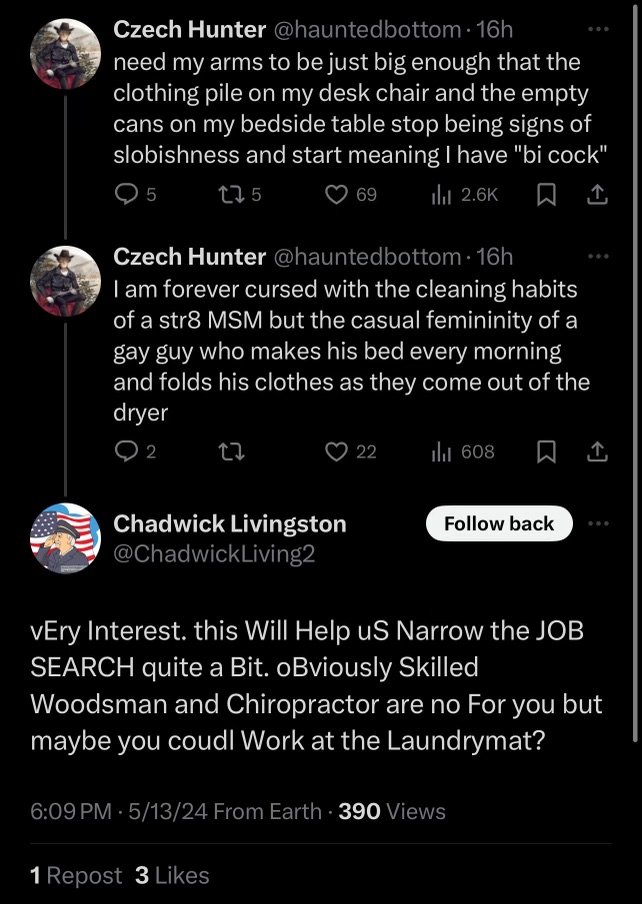This screenshot has width=642, height=904.
Task: Bookmark the first Czech Hunter tweet
Action: [546, 195]
